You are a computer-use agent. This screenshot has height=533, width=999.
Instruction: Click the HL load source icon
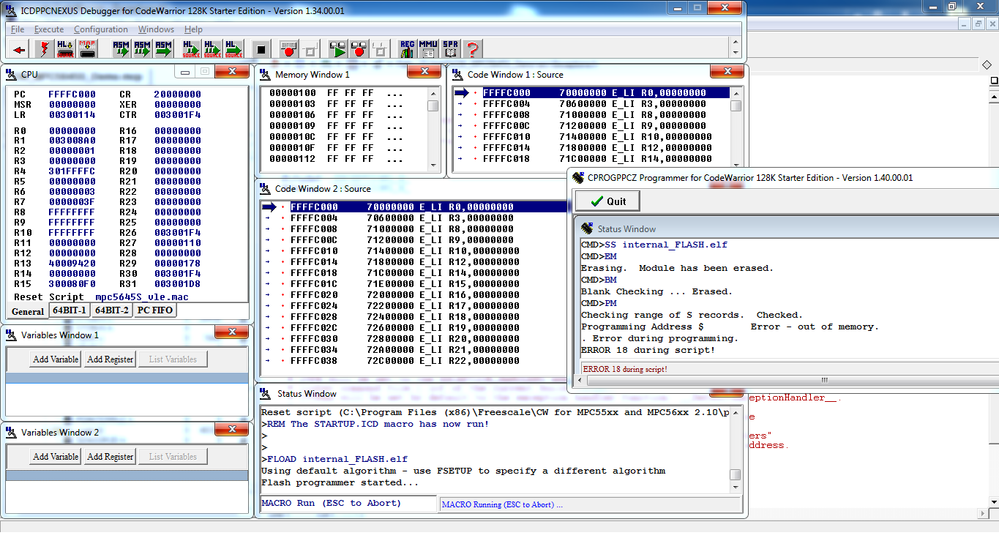click(x=65, y=49)
